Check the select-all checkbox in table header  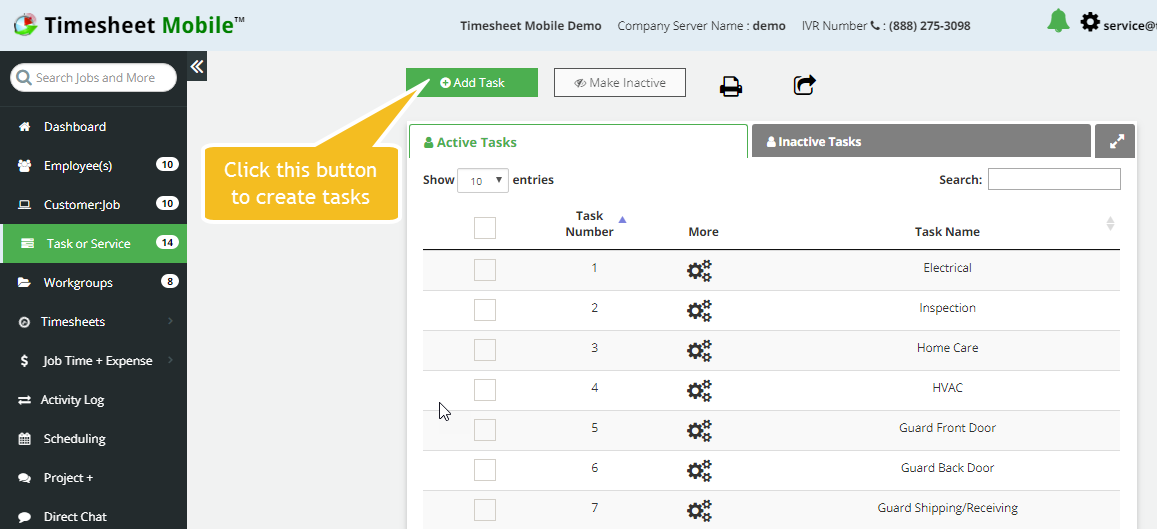click(485, 228)
